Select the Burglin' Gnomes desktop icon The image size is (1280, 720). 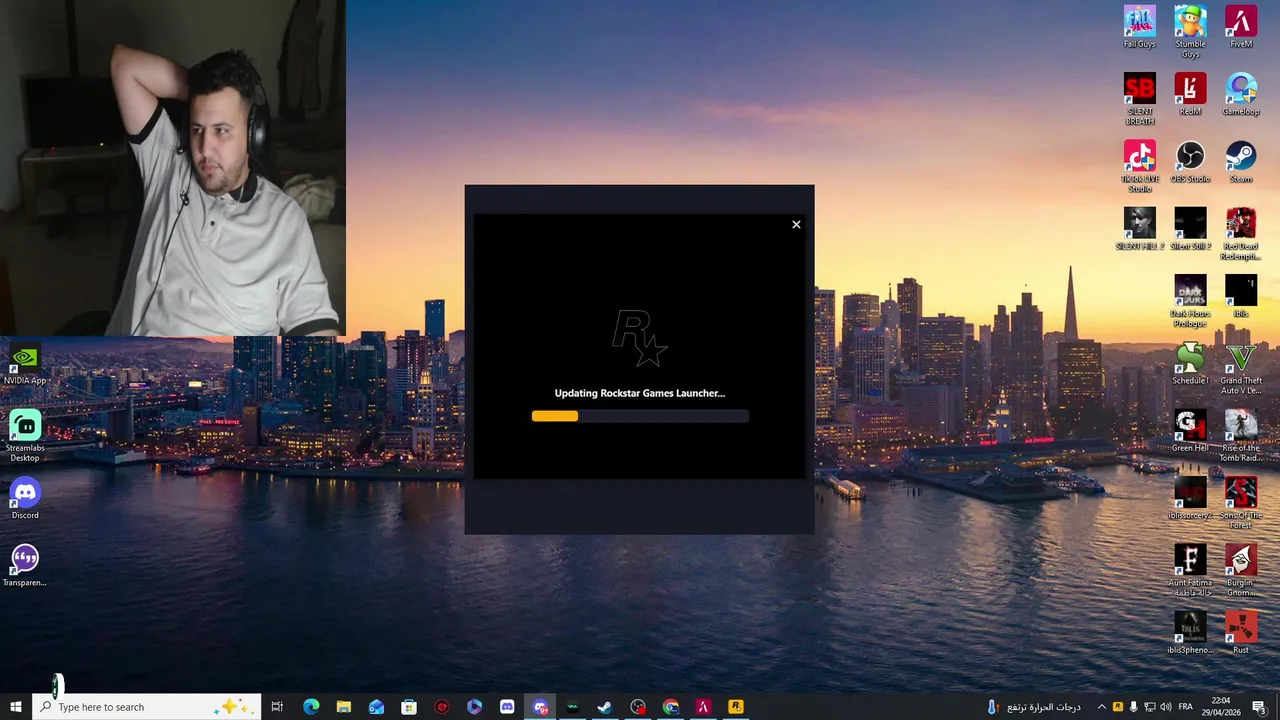(1241, 571)
